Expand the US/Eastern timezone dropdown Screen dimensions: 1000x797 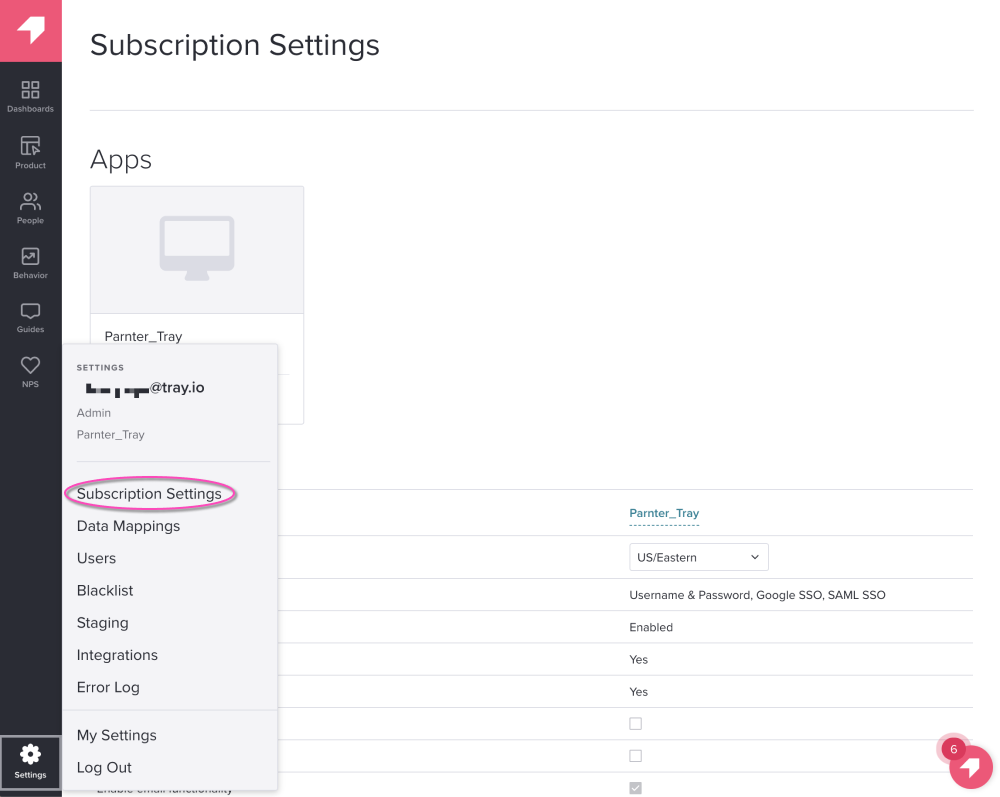click(698, 557)
